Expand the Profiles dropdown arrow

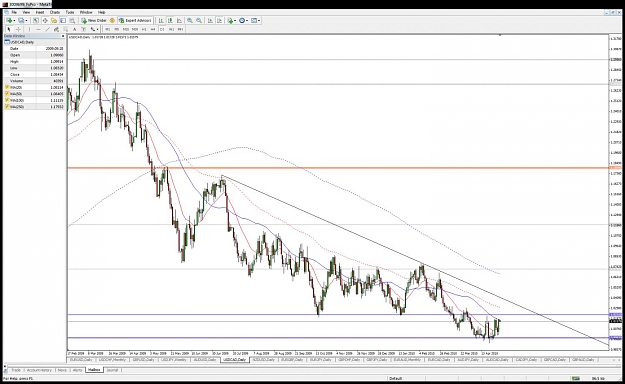tap(26, 20)
